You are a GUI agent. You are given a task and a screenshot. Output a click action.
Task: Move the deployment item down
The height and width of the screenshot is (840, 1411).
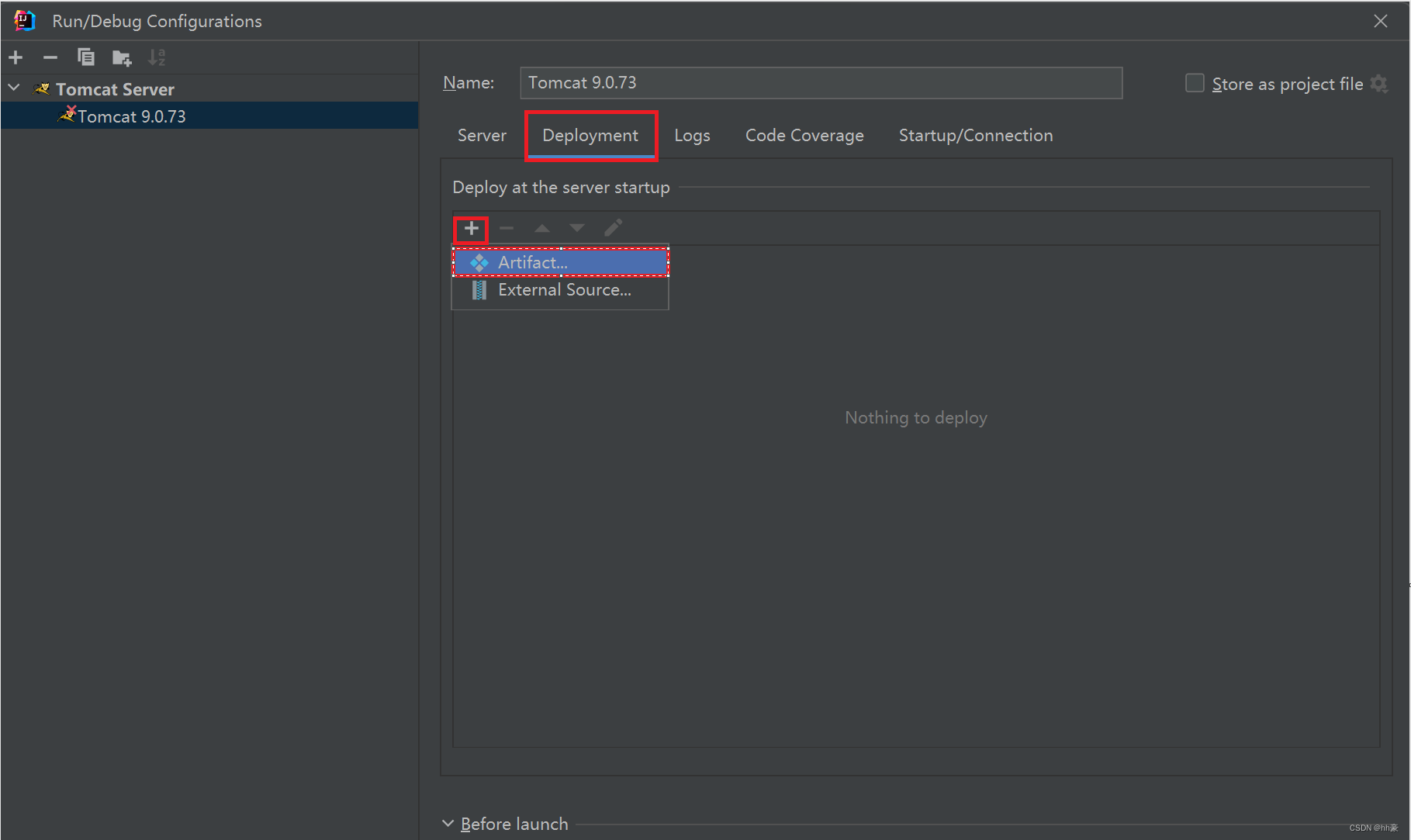click(577, 228)
